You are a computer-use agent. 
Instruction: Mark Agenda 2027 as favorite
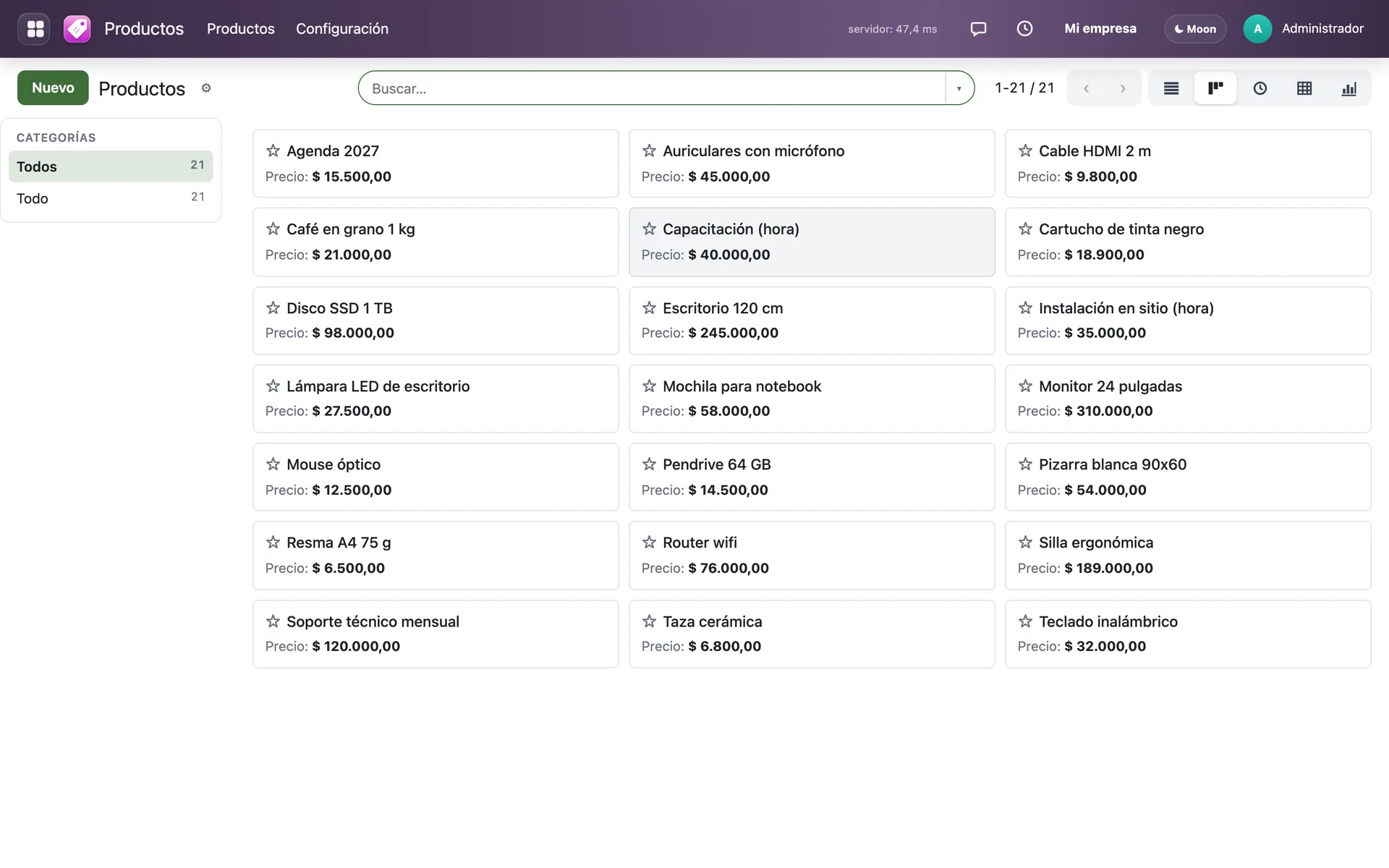click(273, 150)
